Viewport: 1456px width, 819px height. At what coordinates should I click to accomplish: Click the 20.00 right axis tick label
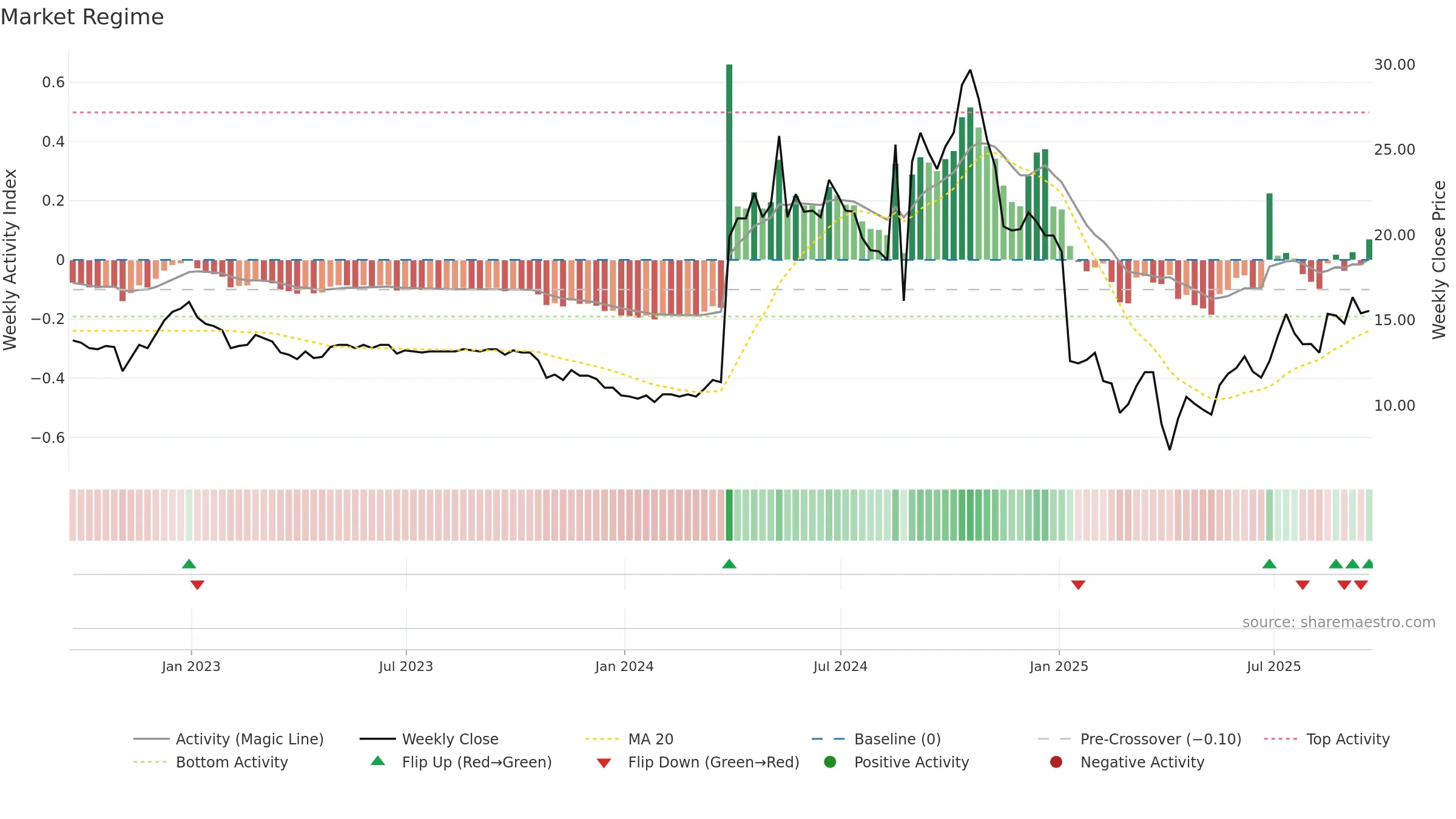click(1395, 235)
